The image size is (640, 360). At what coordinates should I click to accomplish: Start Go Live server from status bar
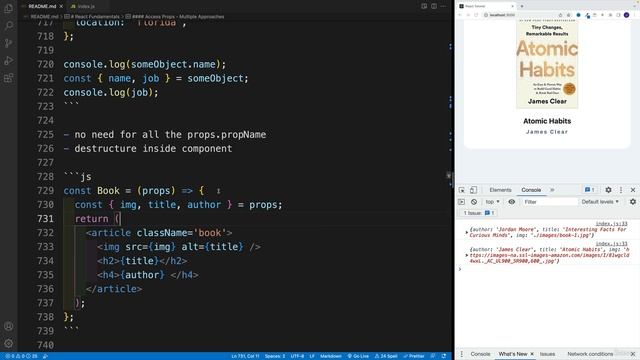click(358, 356)
